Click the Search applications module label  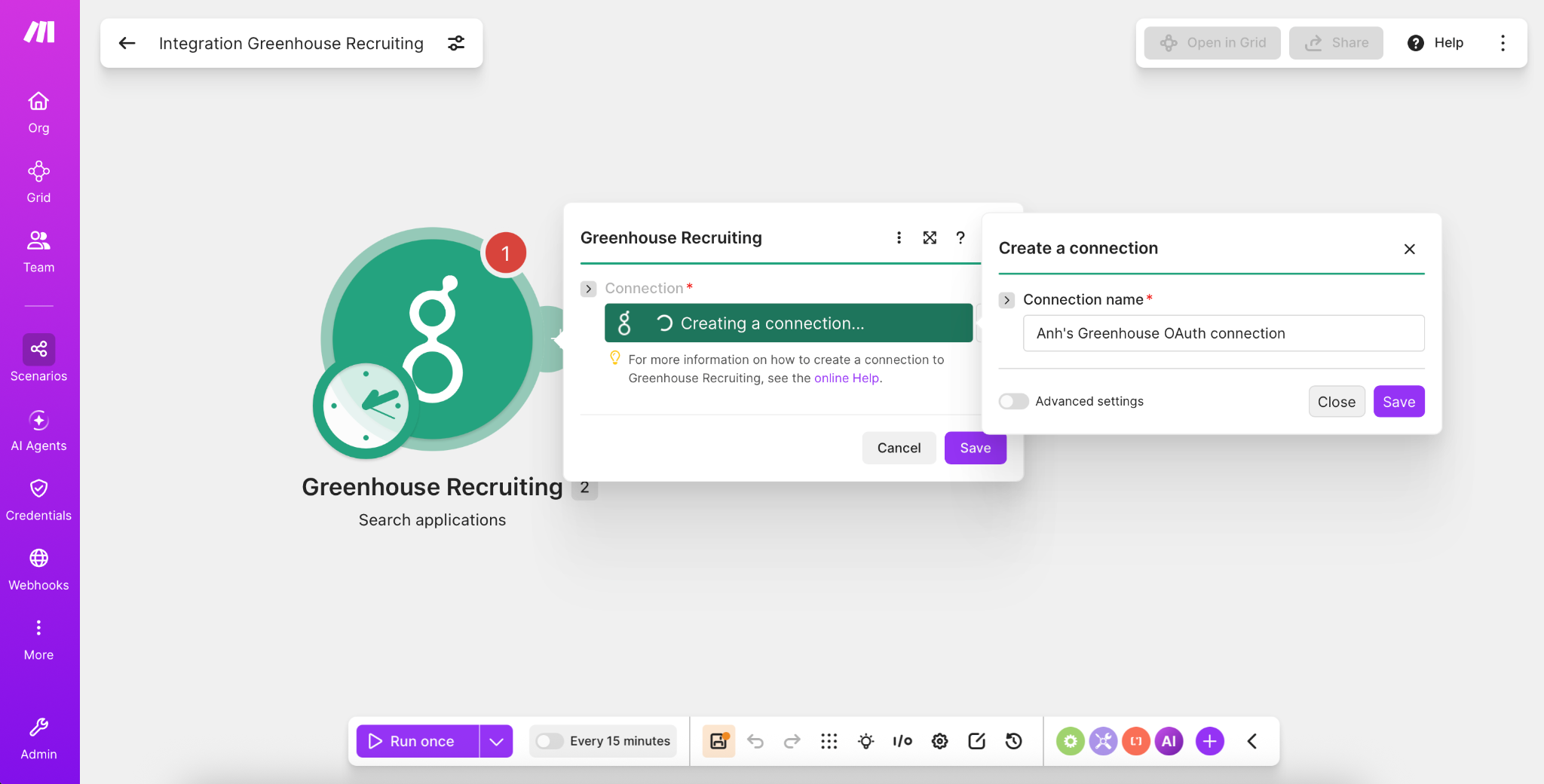coord(432,520)
